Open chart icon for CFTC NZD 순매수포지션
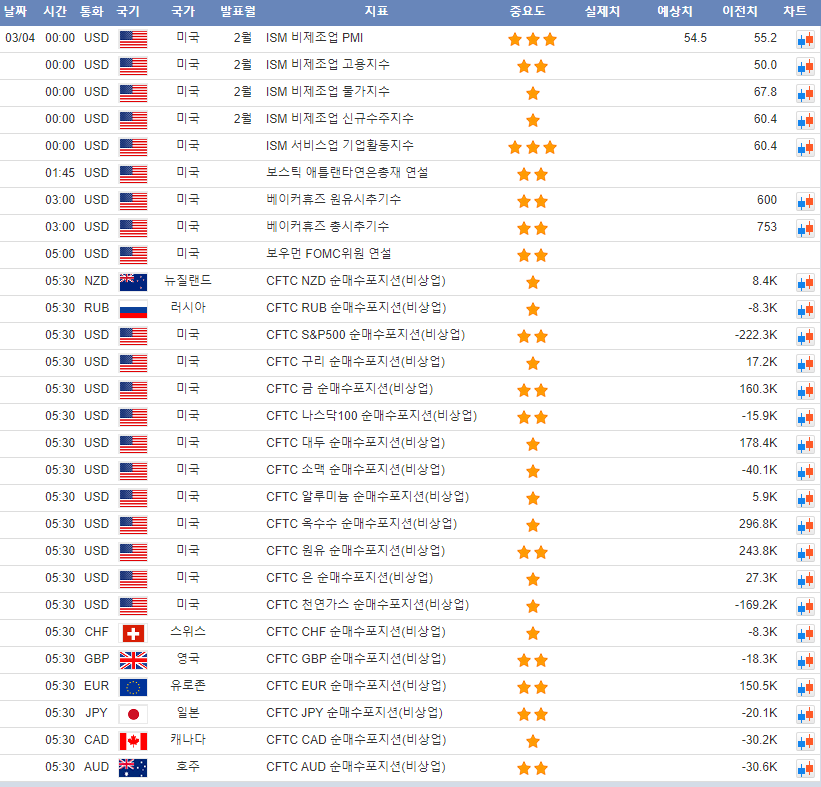821x787 pixels. [x=804, y=282]
